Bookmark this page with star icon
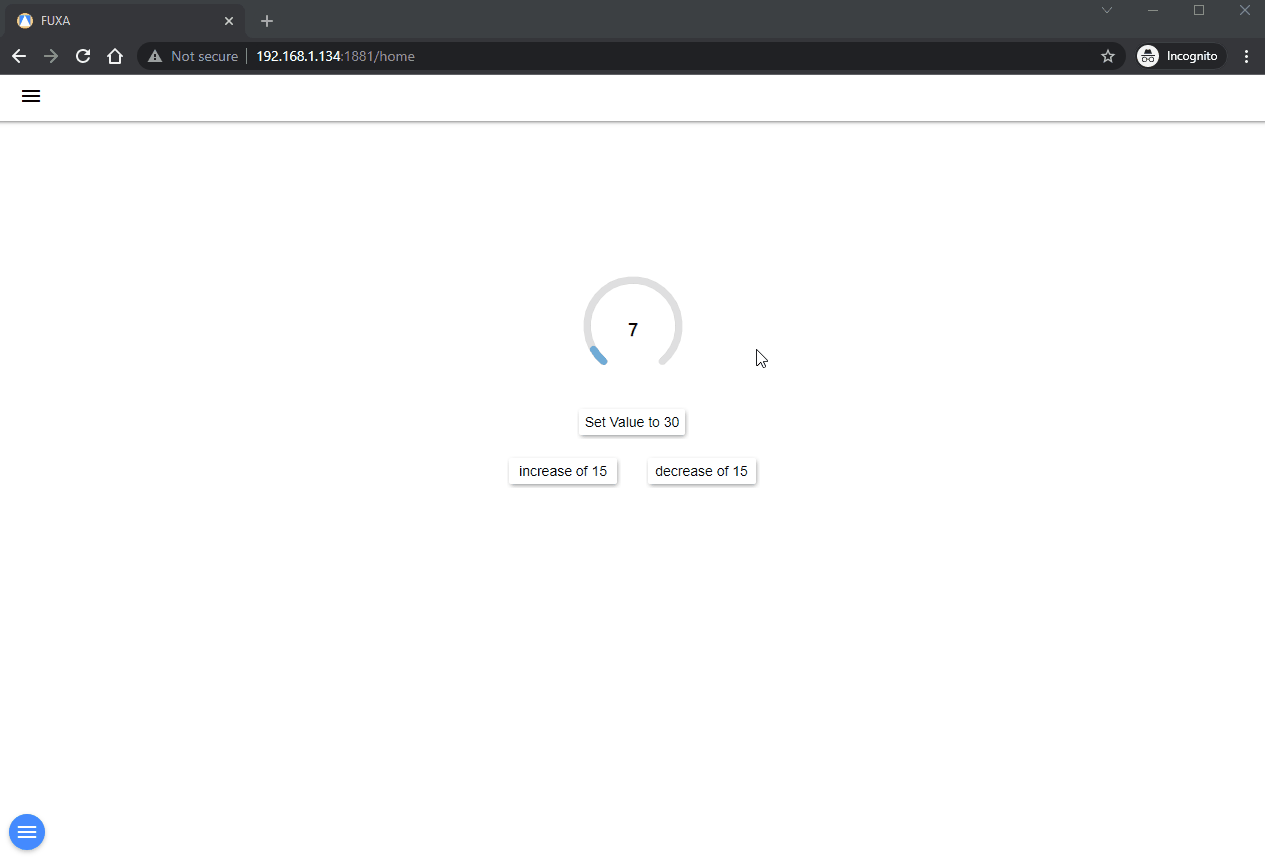This screenshot has width=1265, height=868. click(x=1107, y=56)
